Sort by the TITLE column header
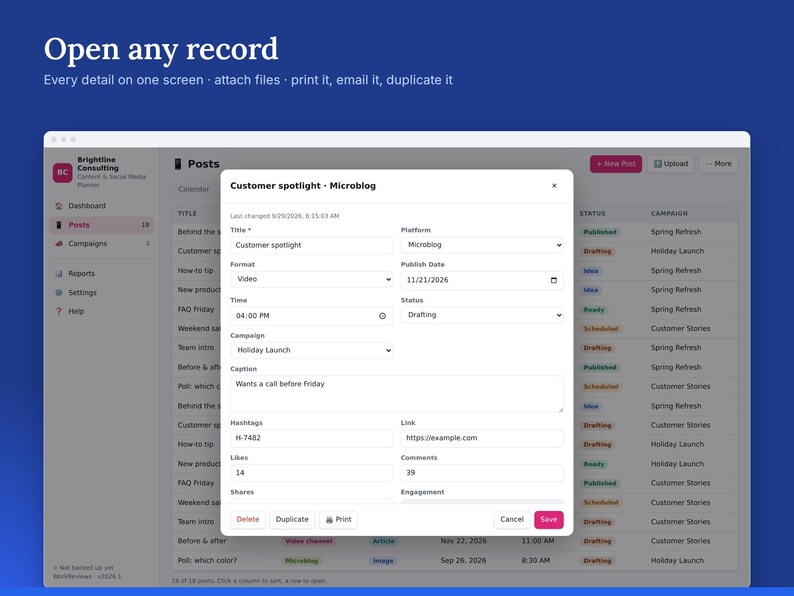794x596 pixels. pos(187,214)
